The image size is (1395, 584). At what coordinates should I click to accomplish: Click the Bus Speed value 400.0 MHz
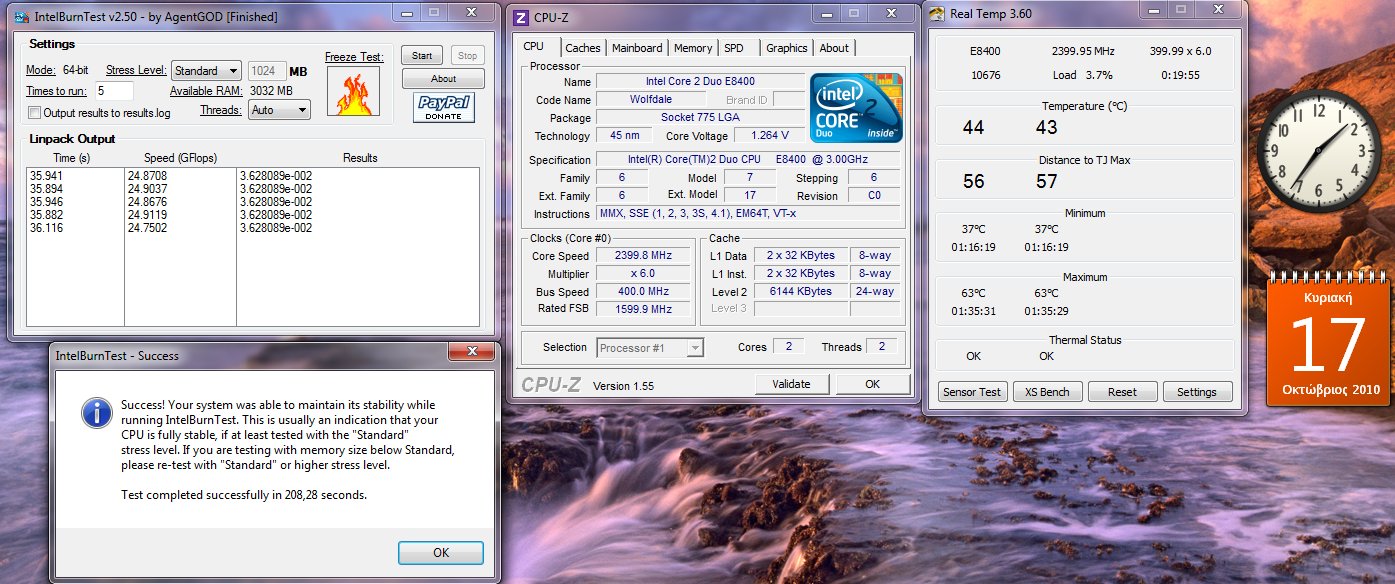(641, 291)
